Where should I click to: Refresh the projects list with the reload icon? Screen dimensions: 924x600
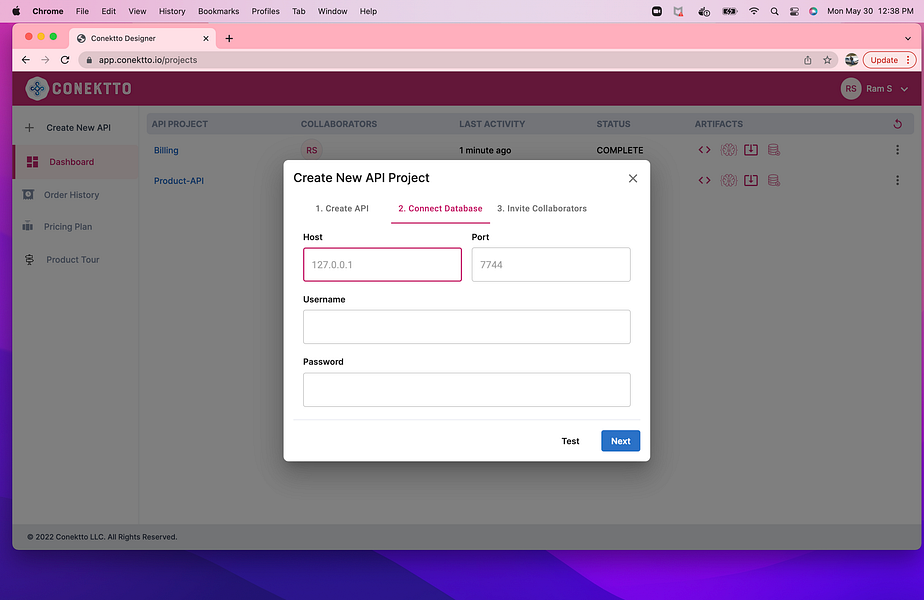[x=897, y=124]
